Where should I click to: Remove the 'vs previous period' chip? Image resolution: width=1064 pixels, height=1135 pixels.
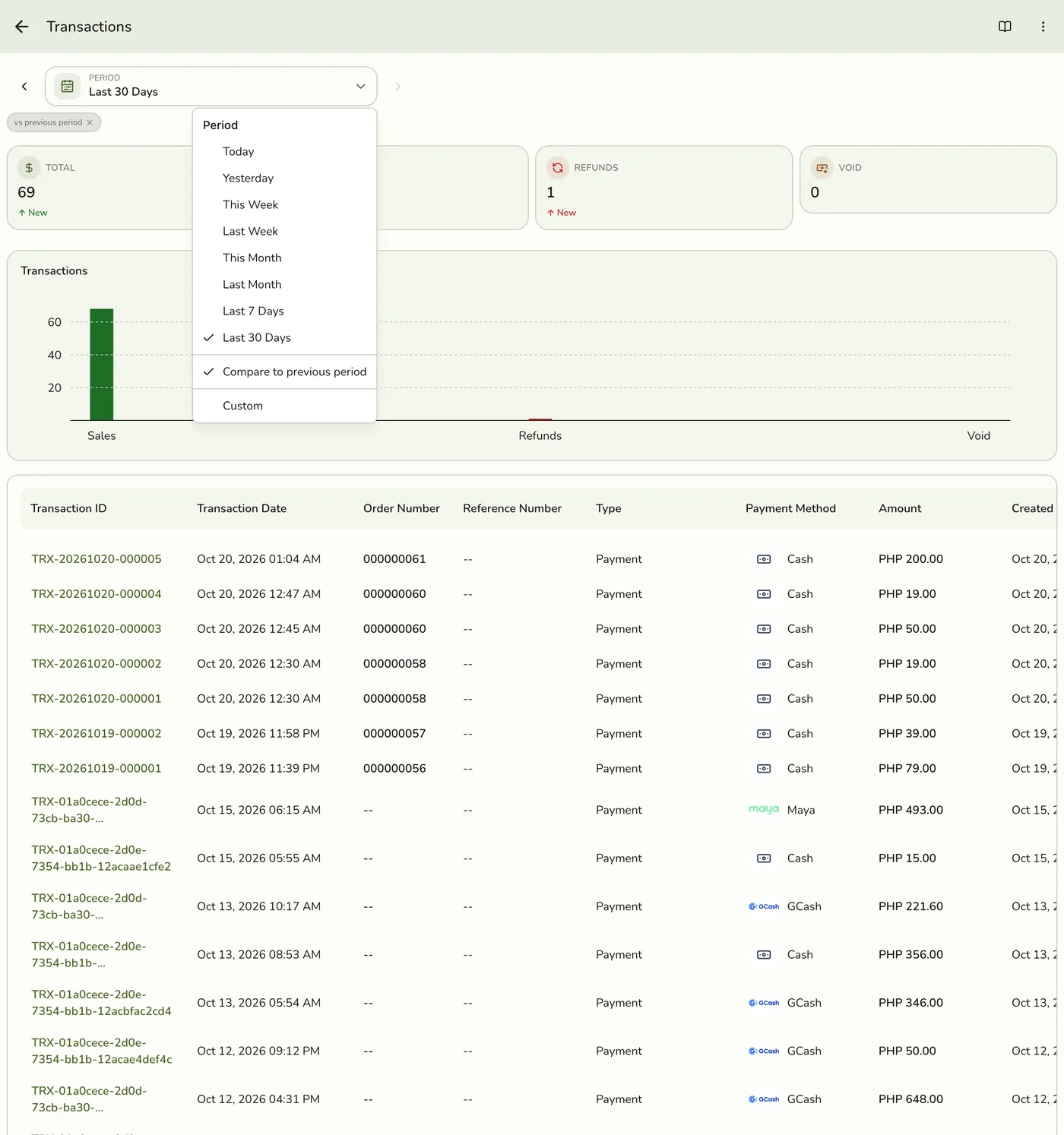90,122
